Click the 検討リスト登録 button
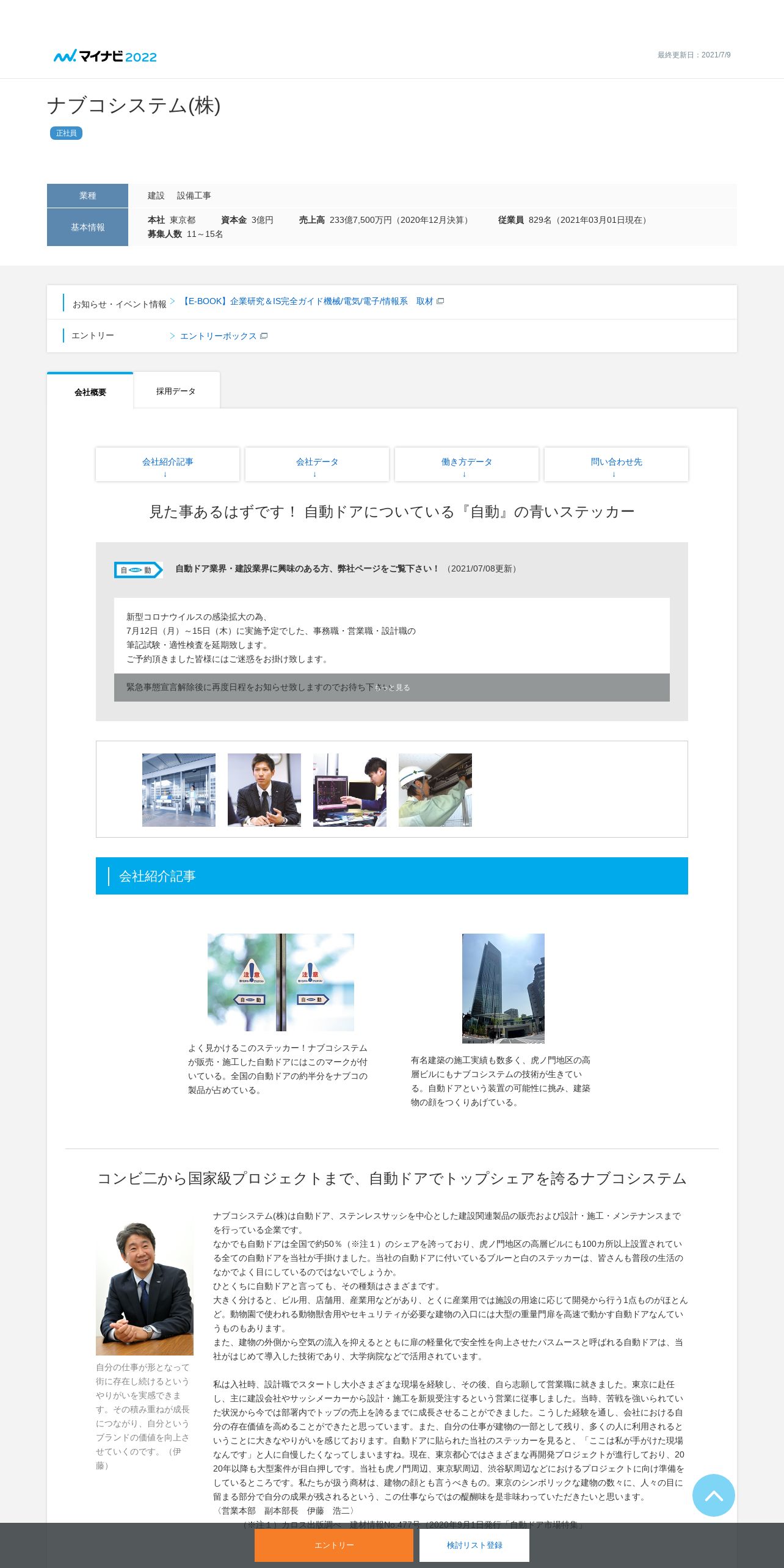The height and width of the screenshot is (1568, 784). (x=474, y=1545)
